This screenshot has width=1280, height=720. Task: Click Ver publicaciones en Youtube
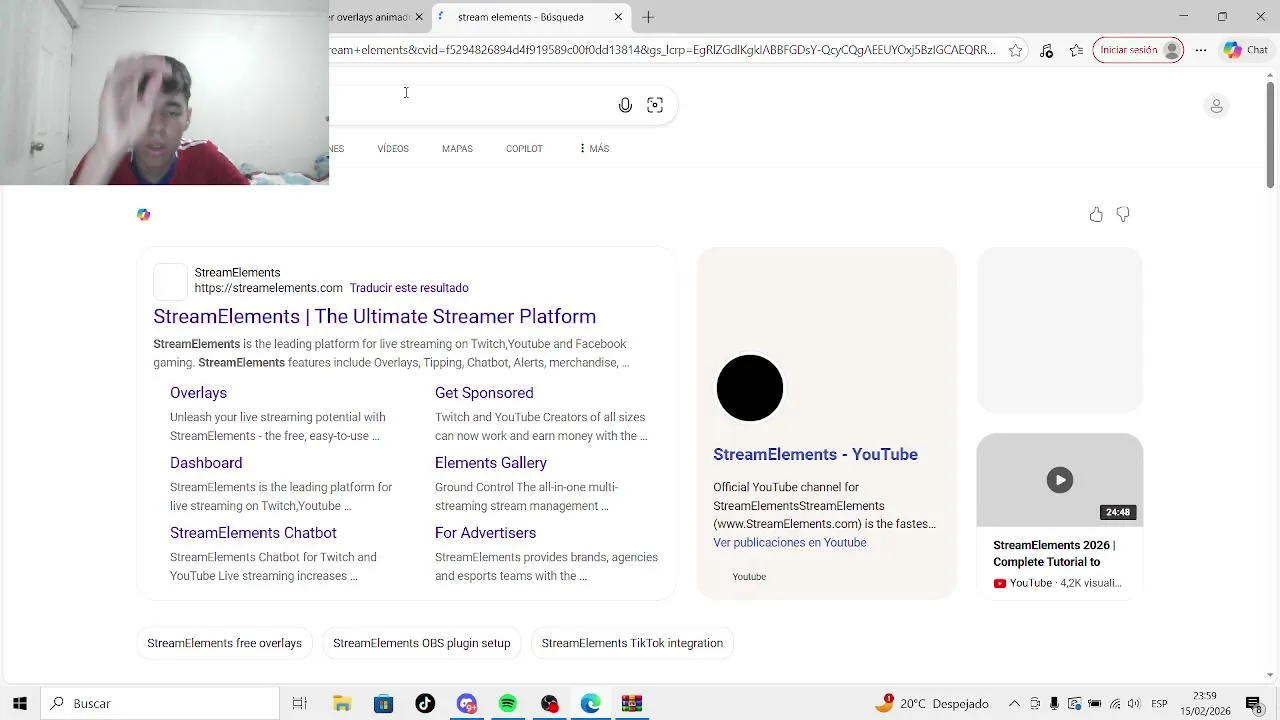[790, 542]
